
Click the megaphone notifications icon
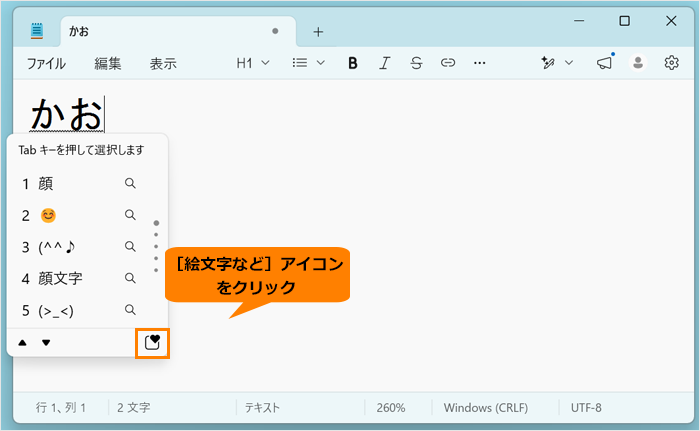(x=604, y=63)
